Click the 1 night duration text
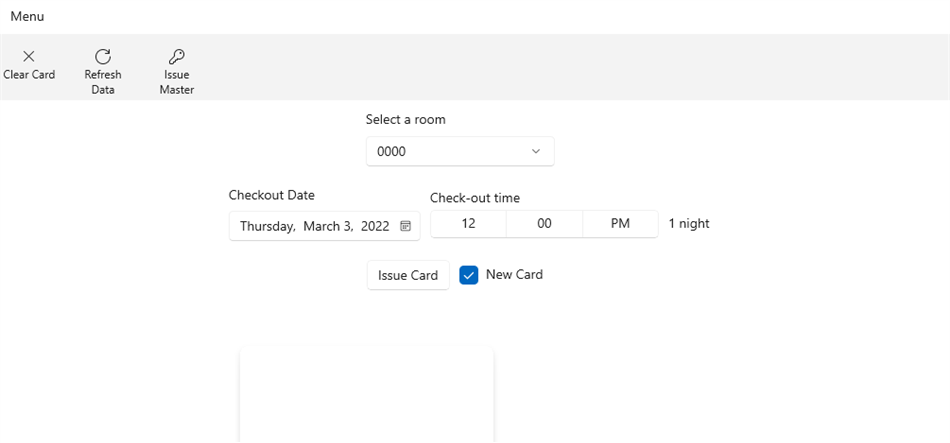950x443 pixels. (x=689, y=224)
